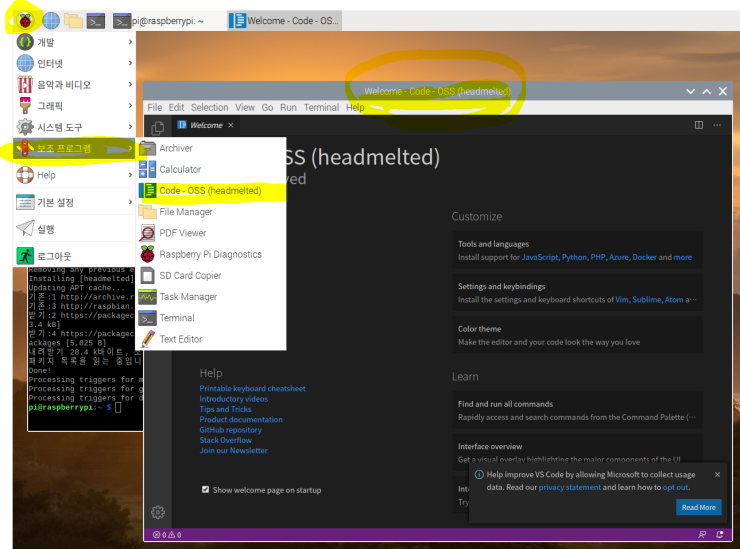Expand the Help submenu in main menu
The width and height of the screenshot is (740, 549).
pos(75,175)
